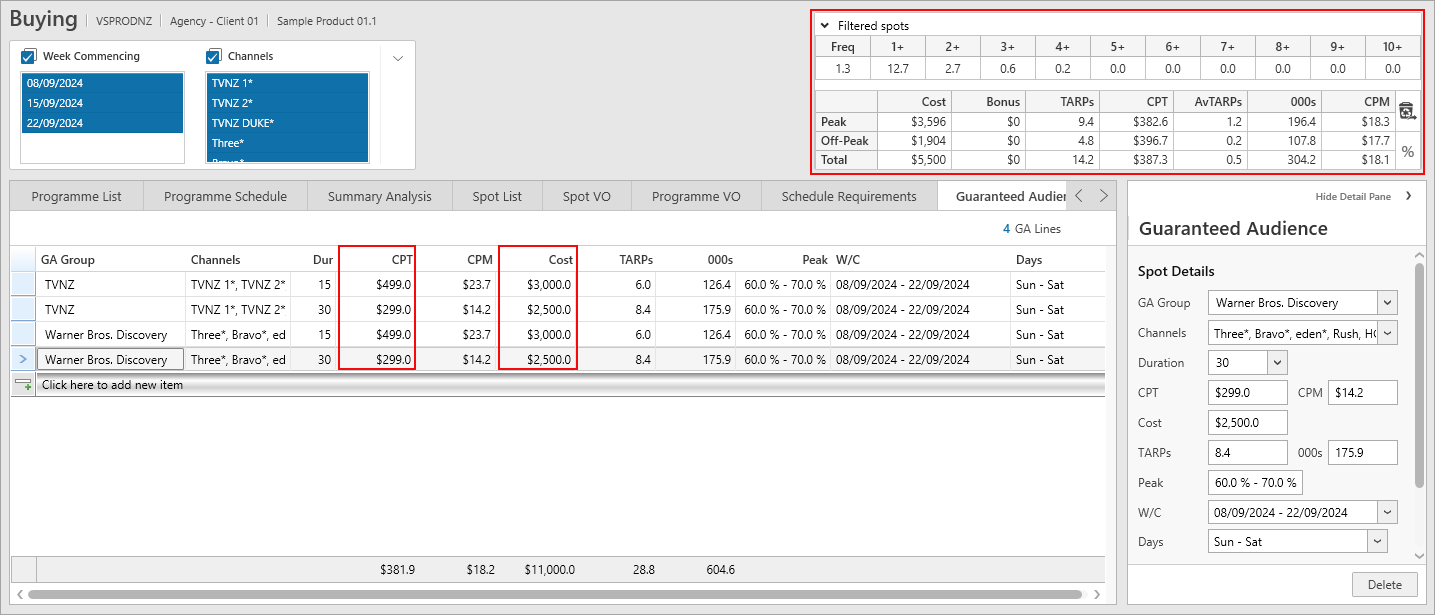Viewport: 1435px width, 615px height.
Task: Switch to the Programme VO tab
Action: 696,196
